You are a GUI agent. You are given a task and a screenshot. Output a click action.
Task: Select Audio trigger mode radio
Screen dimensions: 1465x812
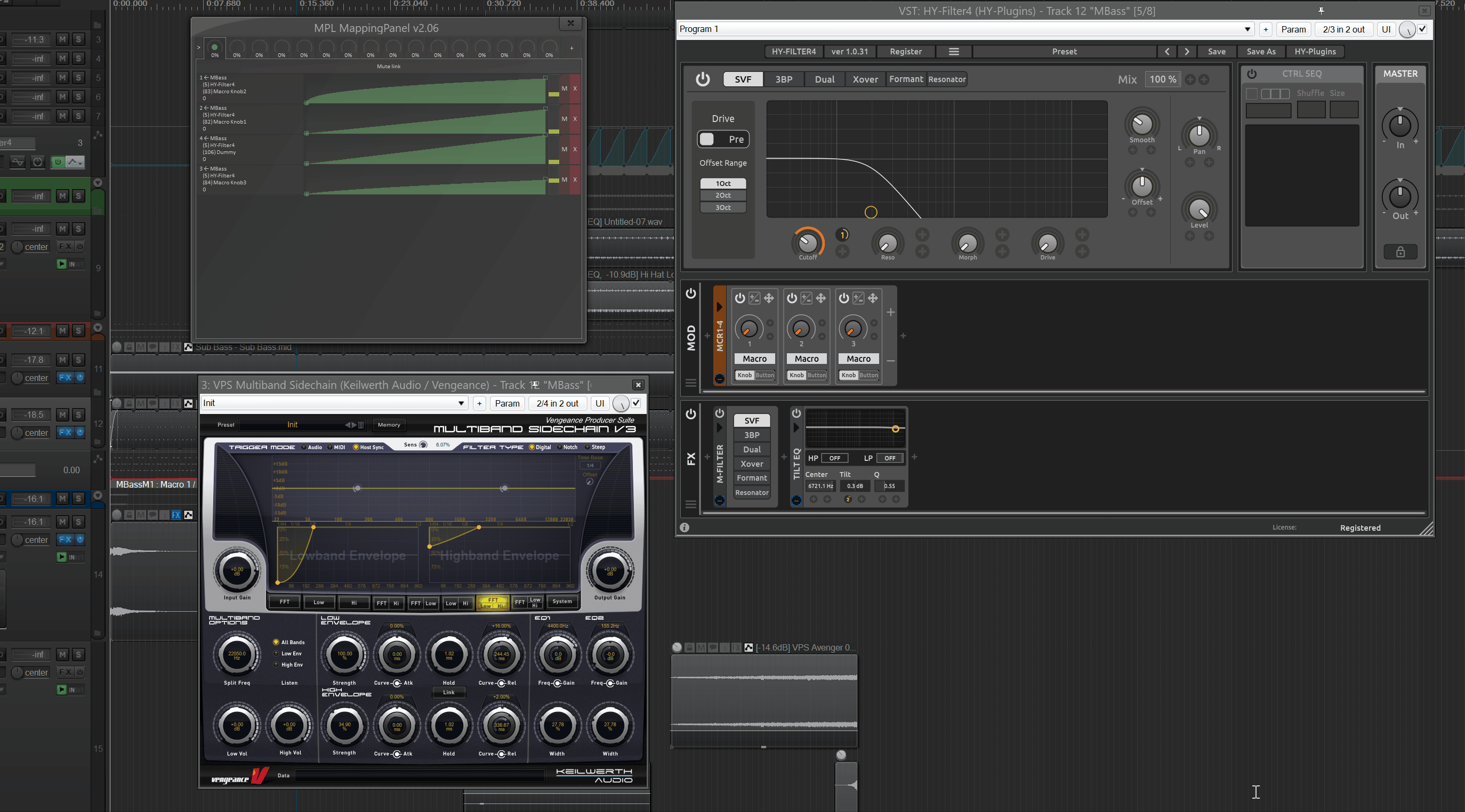click(304, 447)
